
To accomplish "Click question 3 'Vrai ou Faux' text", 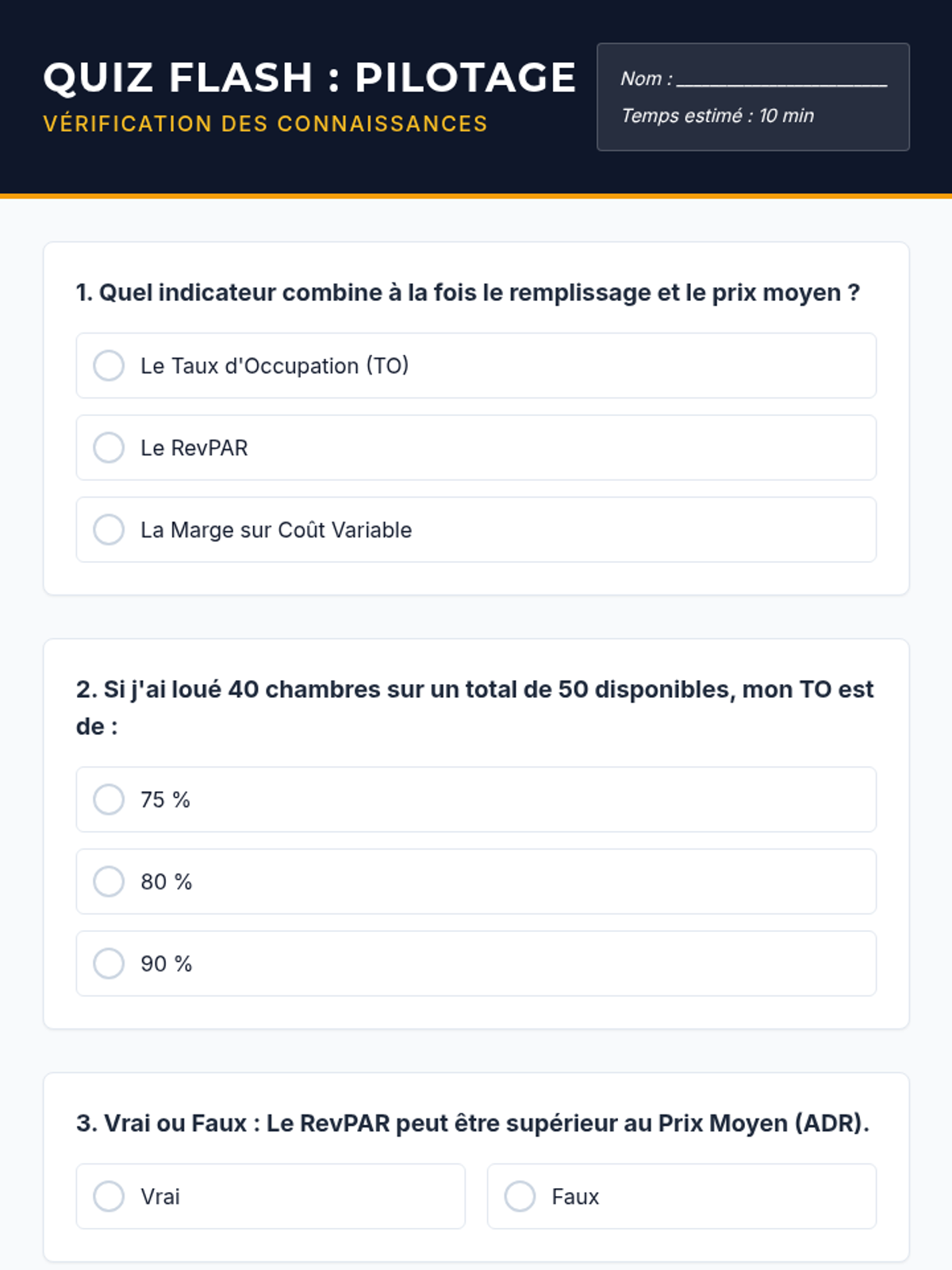I will [472, 1123].
